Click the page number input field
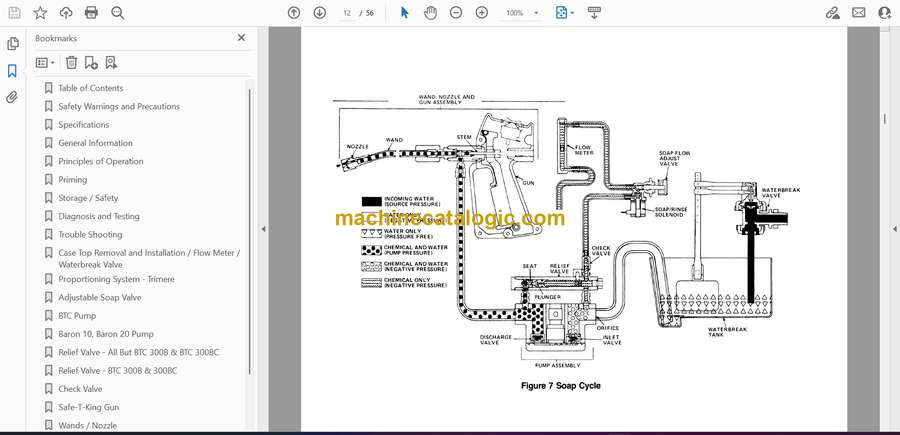This screenshot has height=435, width=900. click(347, 13)
